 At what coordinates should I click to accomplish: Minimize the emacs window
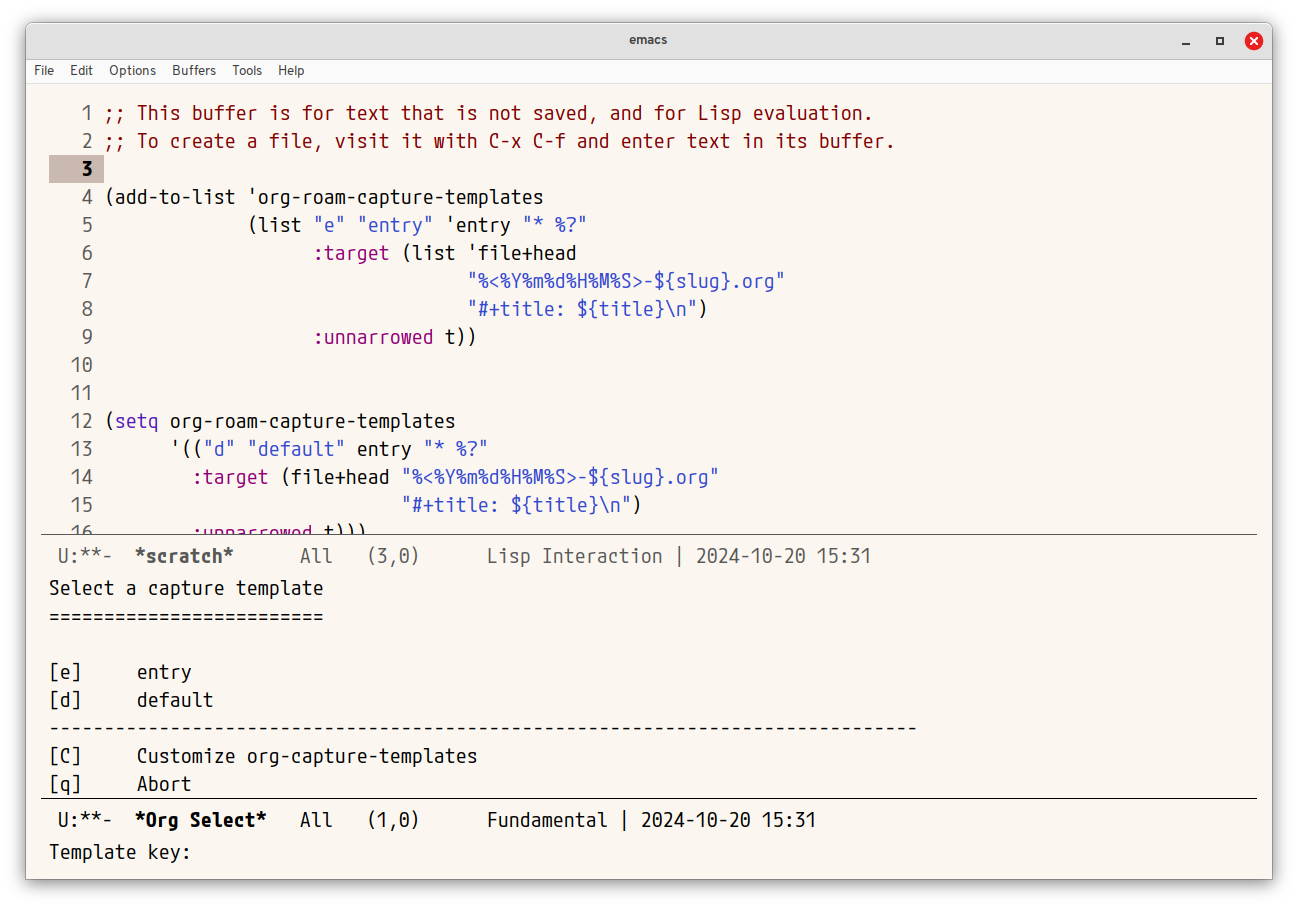coord(1186,41)
